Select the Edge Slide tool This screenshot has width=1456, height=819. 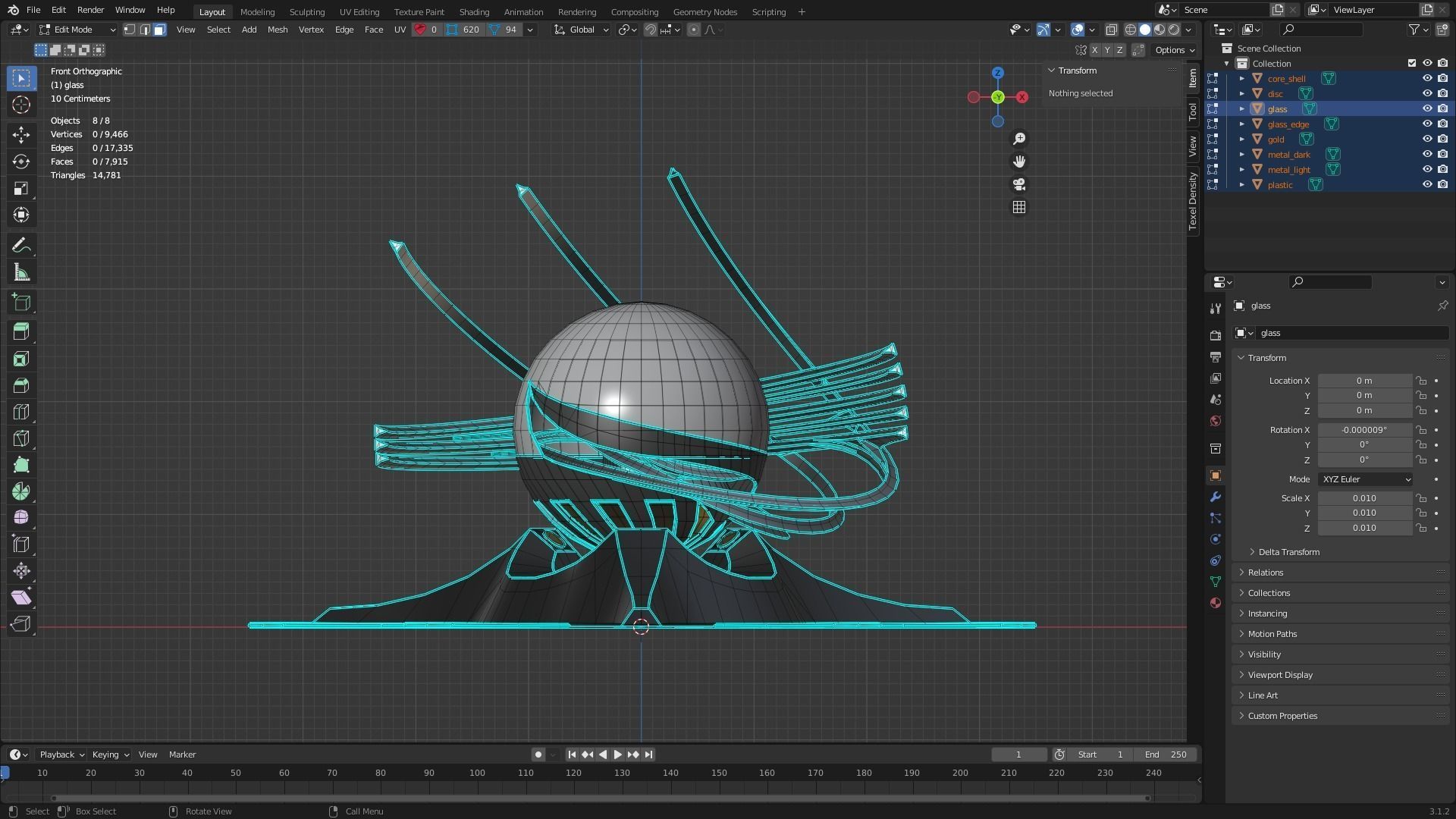(21, 544)
